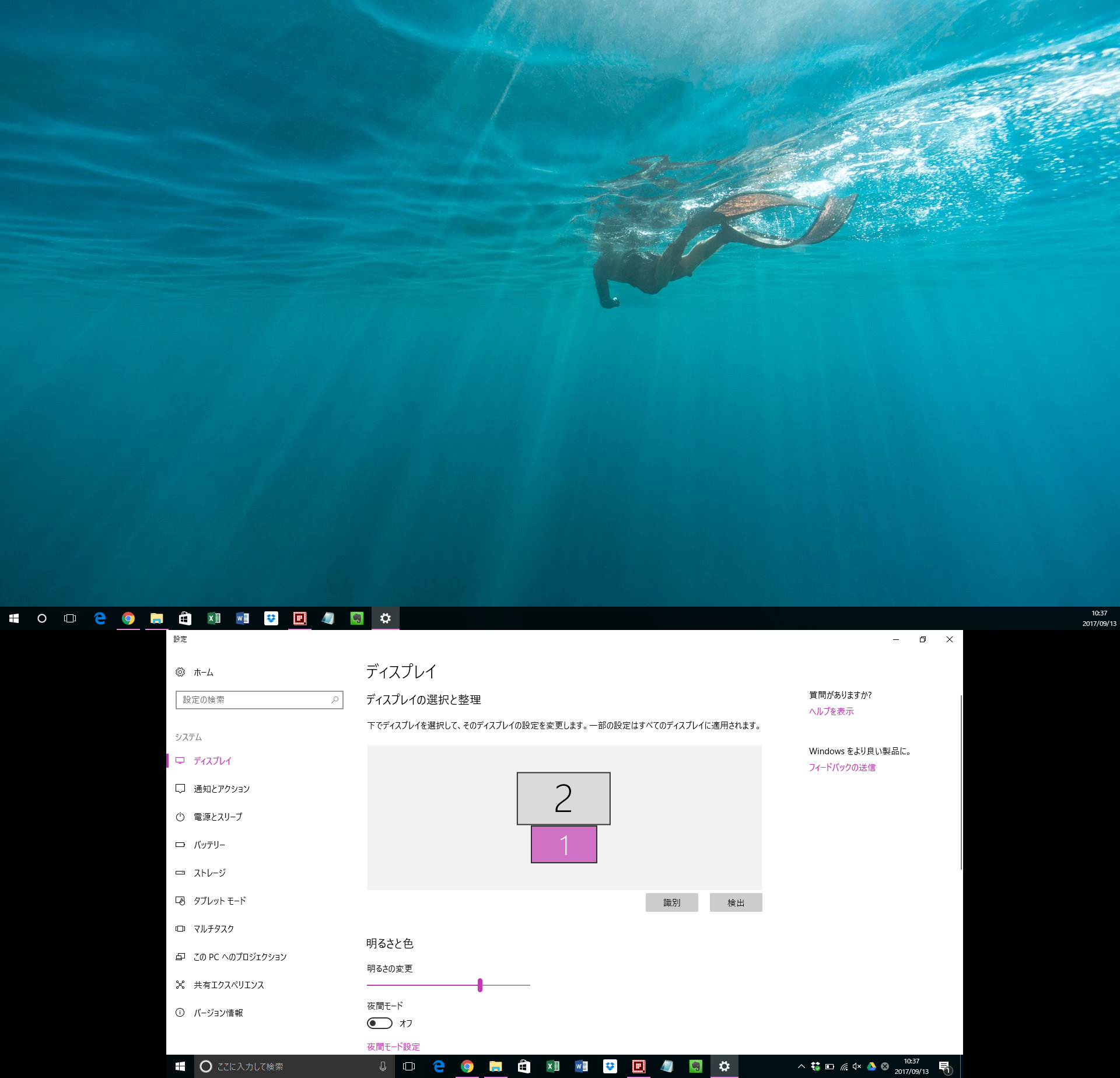Click the main taskbar clock 10:37
The height and width of the screenshot is (1078, 1120).
[x=912, y=1066]
